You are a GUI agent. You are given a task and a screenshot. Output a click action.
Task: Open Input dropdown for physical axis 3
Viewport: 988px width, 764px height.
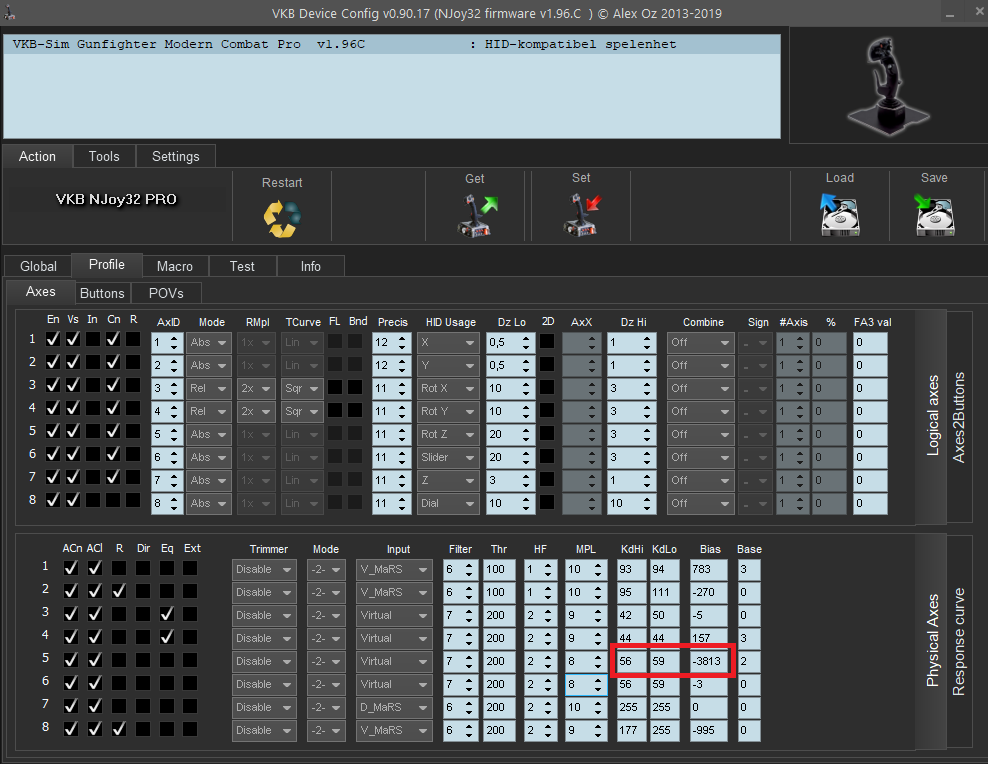point(394,615)
